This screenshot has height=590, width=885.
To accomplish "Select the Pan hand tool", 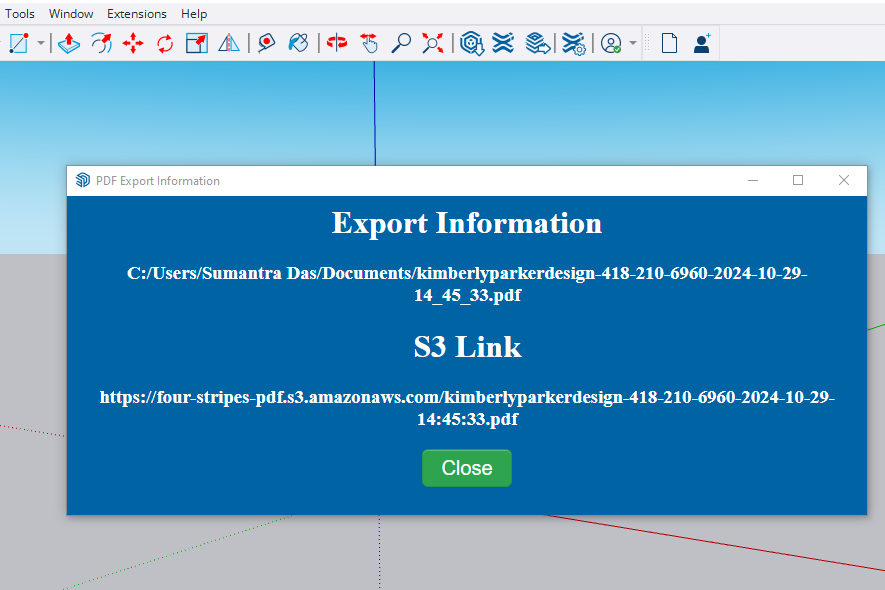I will point(369,43).
